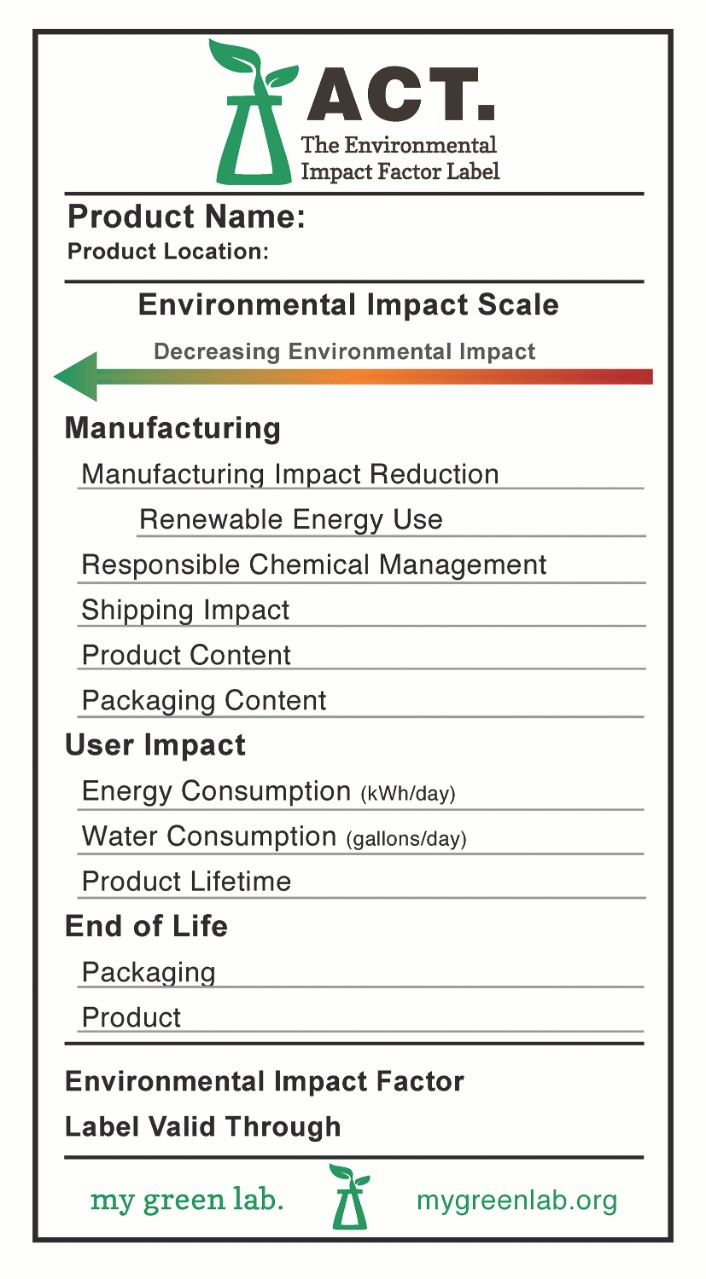Screen dimensions: 706x1279
Task: Click the Packaging Content row
Action: (204, 701)
